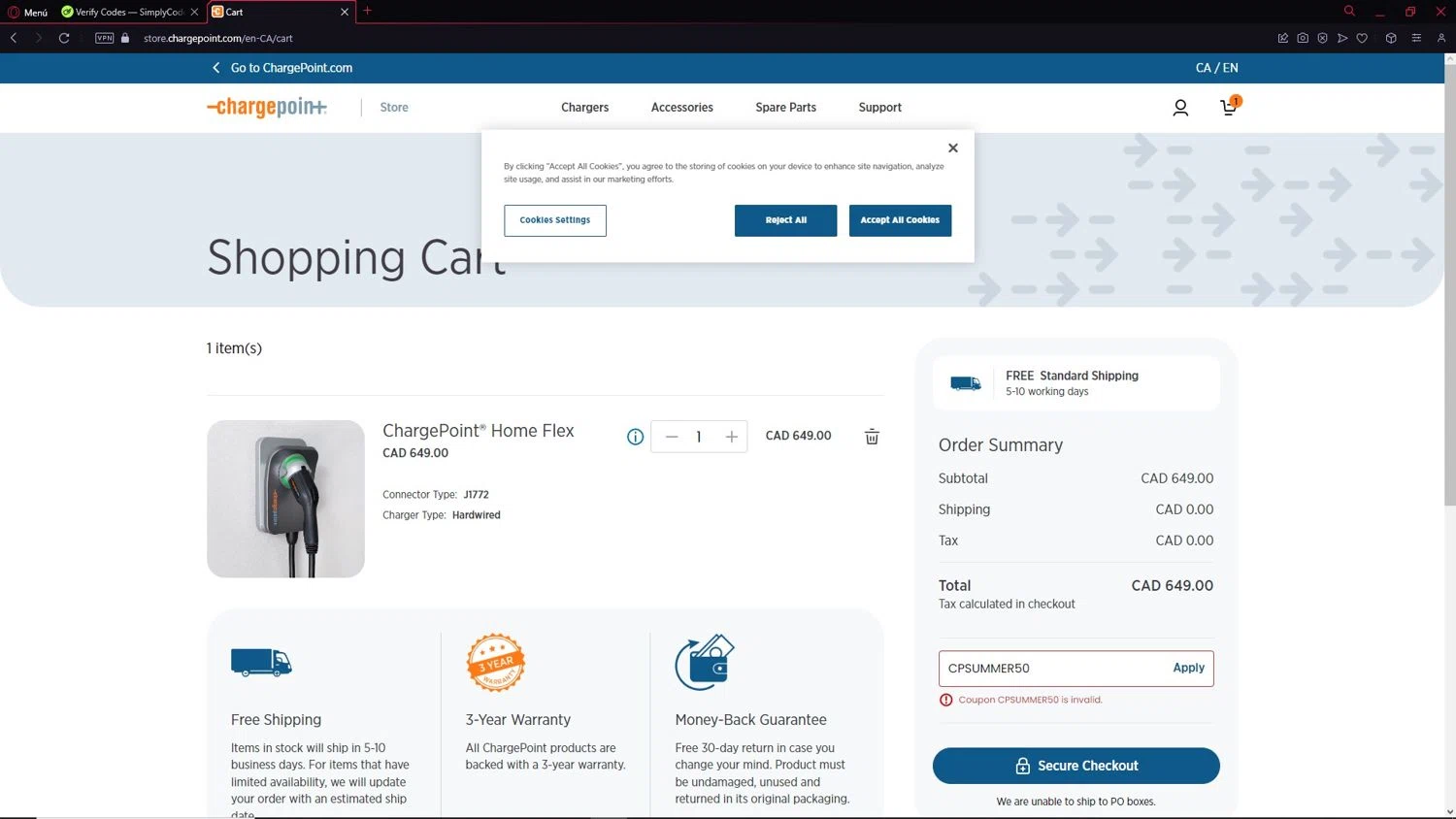This screenshot has height=819, width=1456.
Task: Close the cookie consent dialog
Action: (953, 148)
